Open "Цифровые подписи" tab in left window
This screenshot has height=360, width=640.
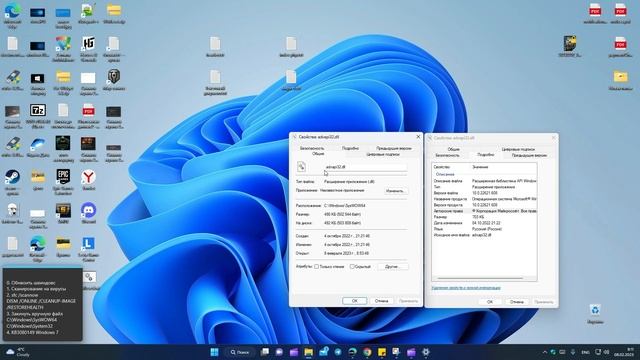pos(383,154)
